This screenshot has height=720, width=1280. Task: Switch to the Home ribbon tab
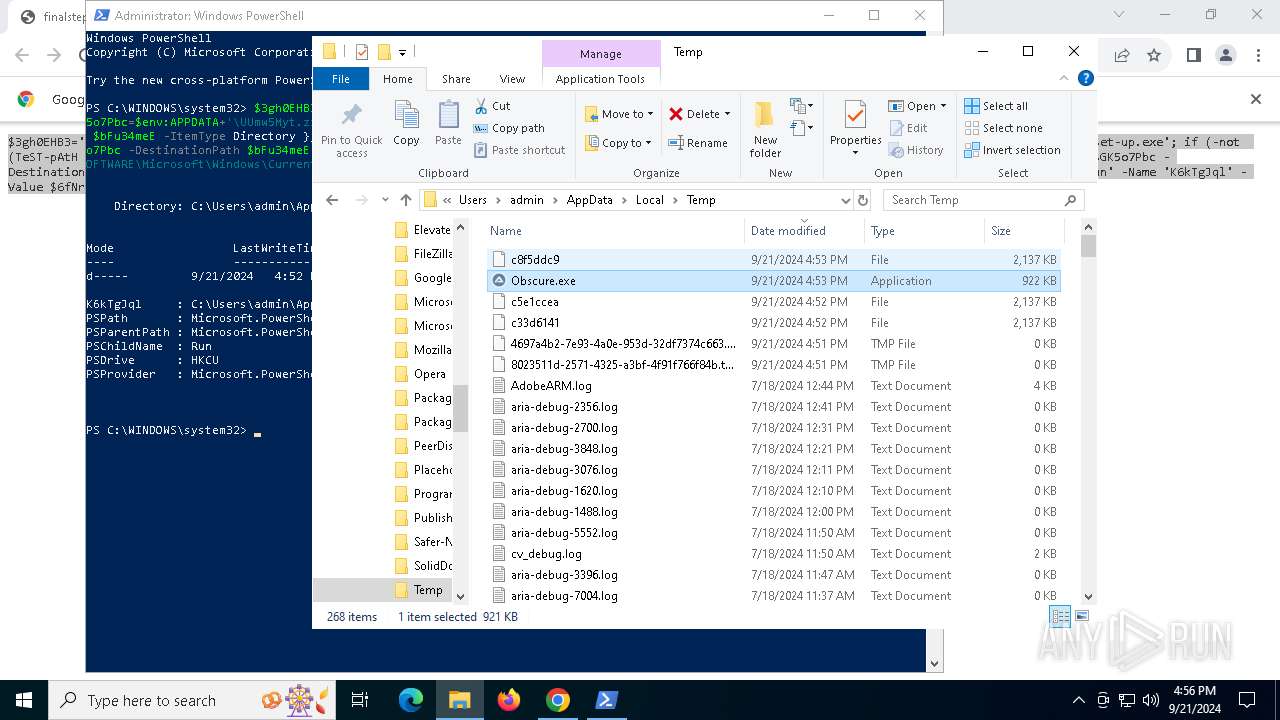(x=397, y=79)
